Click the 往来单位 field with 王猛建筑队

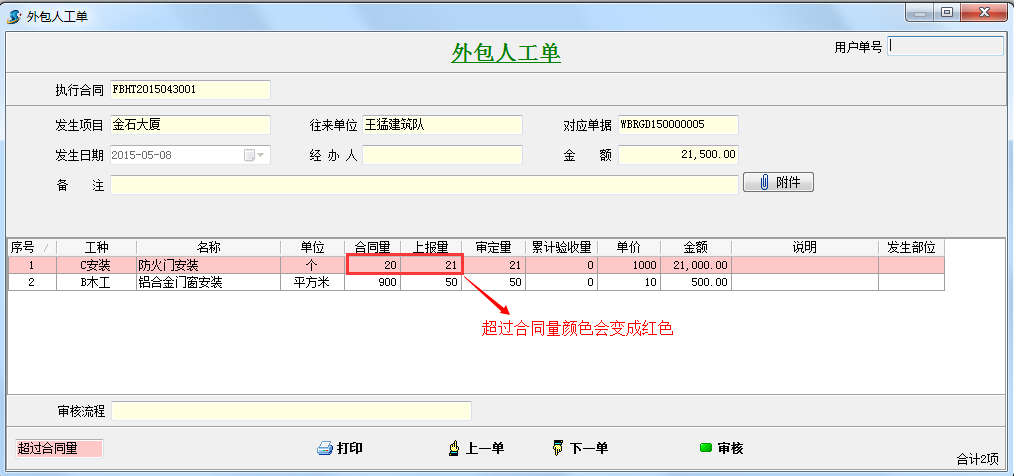coord(442,125)
